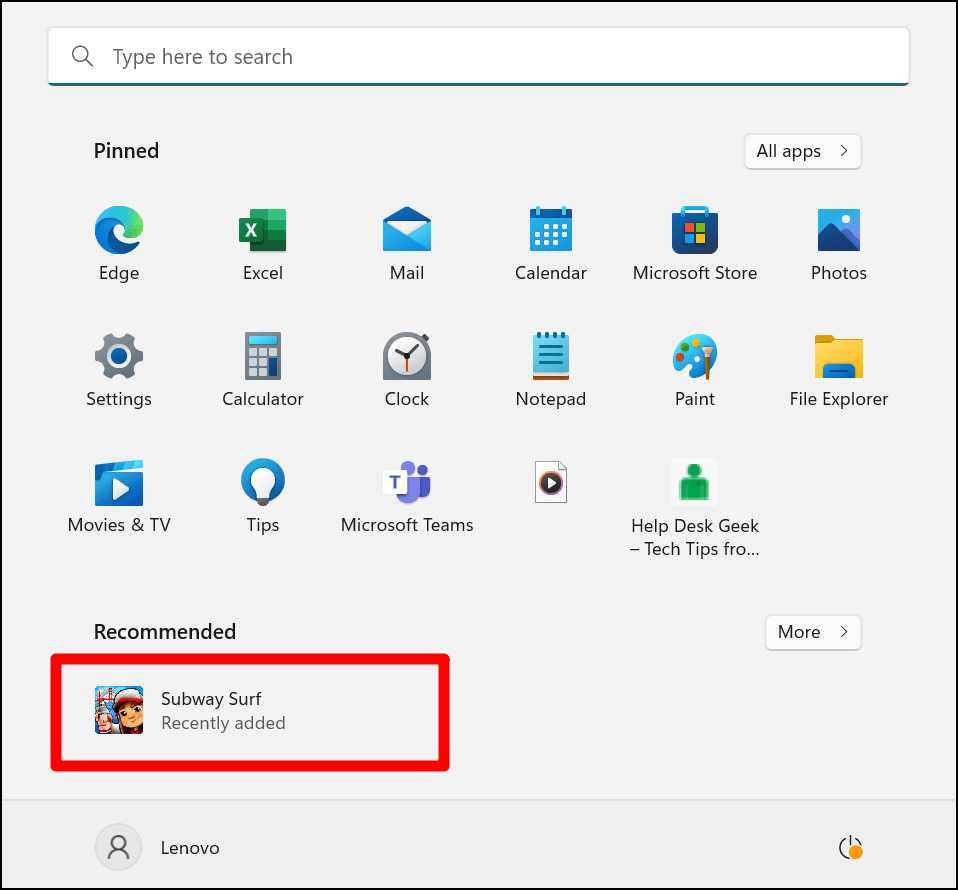
Task: Open Settings gear icon
Action: pyautogui.click(x=119, y=356)
